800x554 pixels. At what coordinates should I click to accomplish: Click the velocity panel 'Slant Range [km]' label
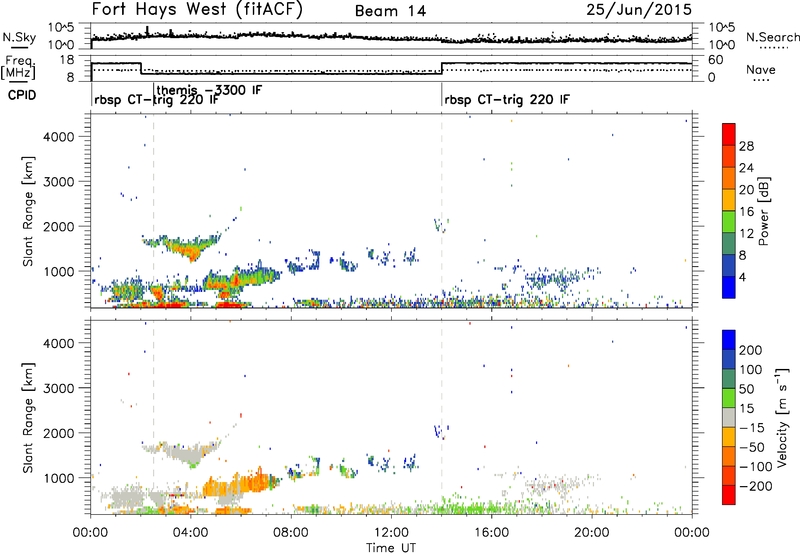point(28,417)
